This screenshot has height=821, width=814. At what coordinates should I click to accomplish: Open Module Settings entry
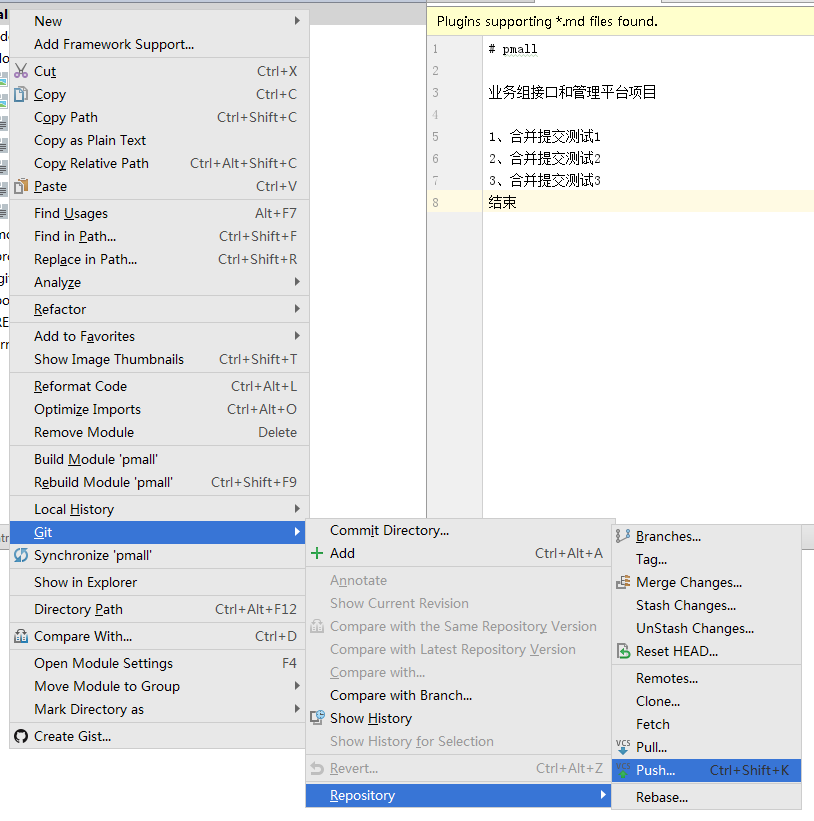[x=159, y=663]
